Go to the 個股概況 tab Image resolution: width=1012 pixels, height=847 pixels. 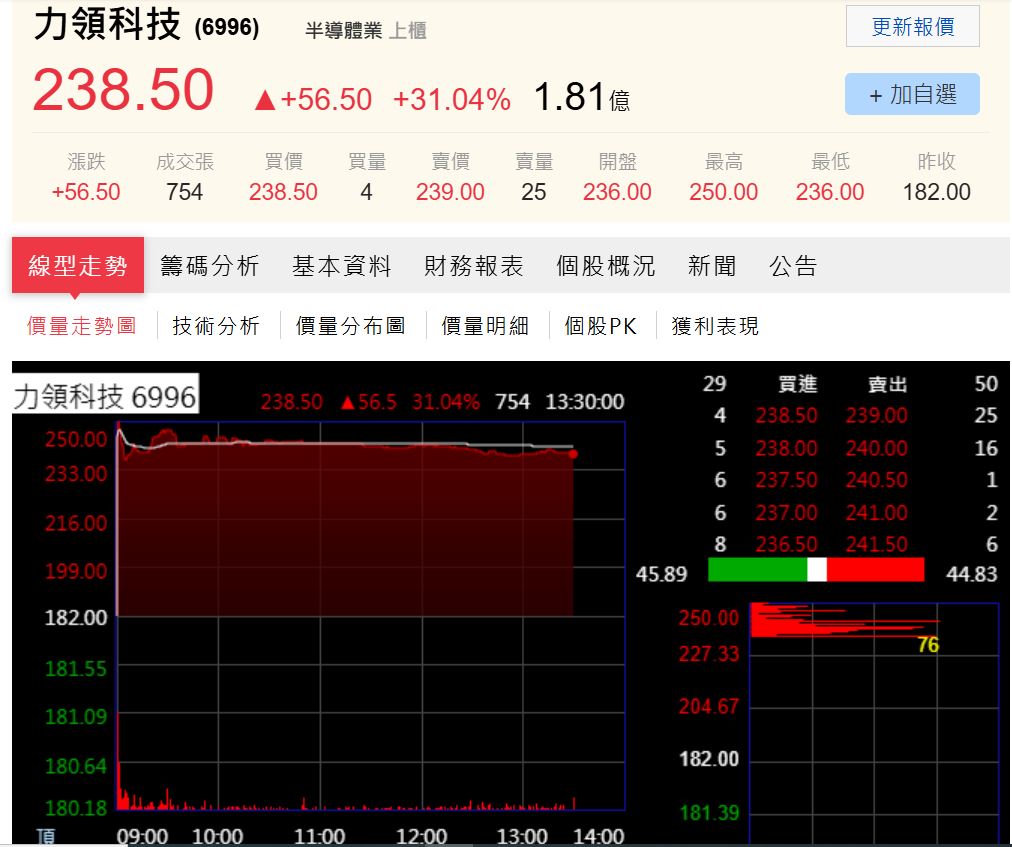click(x=605, y=265)
